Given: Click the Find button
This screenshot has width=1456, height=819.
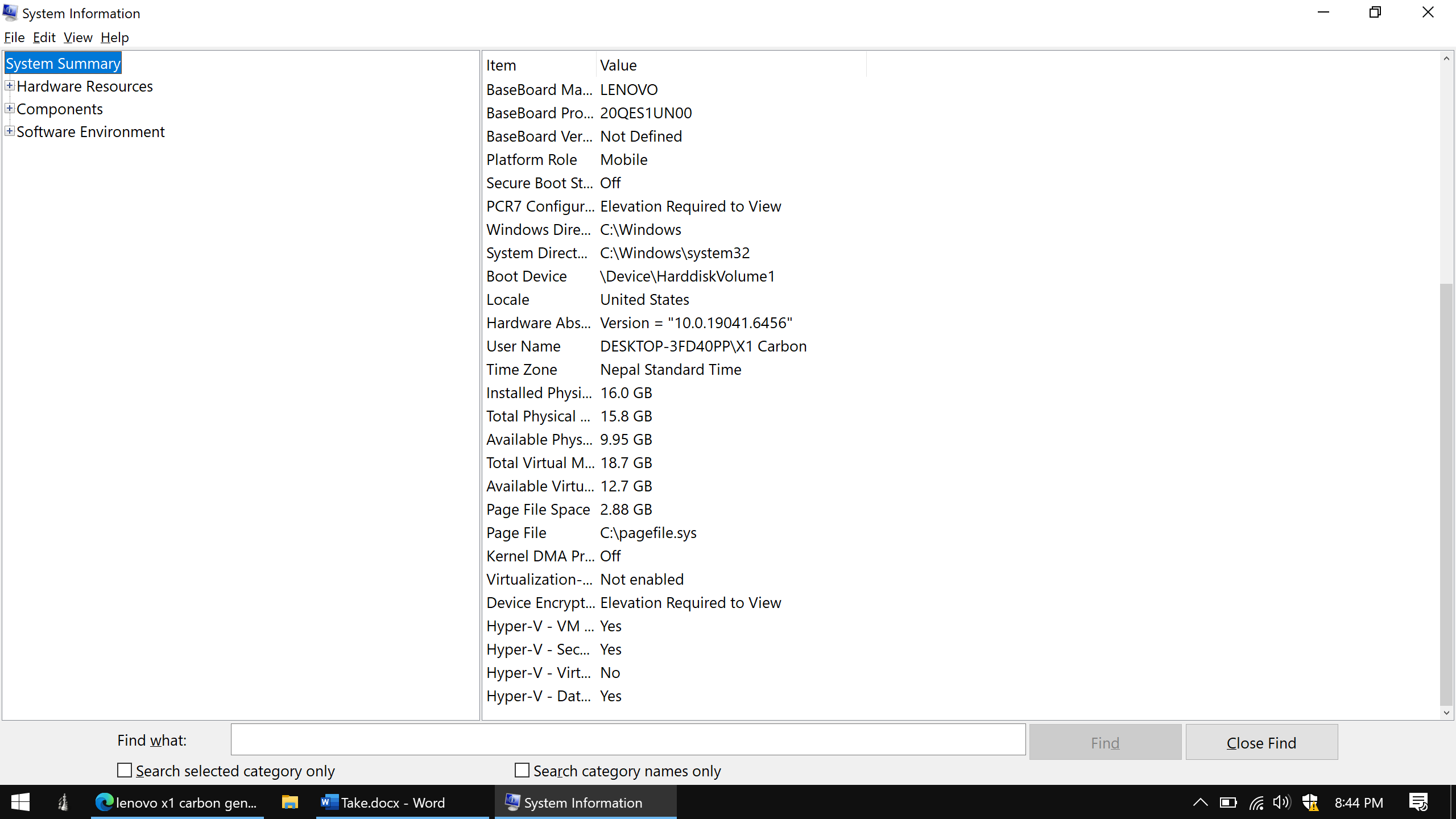Looking at the screenshot, I should [x=1105, y=742].
